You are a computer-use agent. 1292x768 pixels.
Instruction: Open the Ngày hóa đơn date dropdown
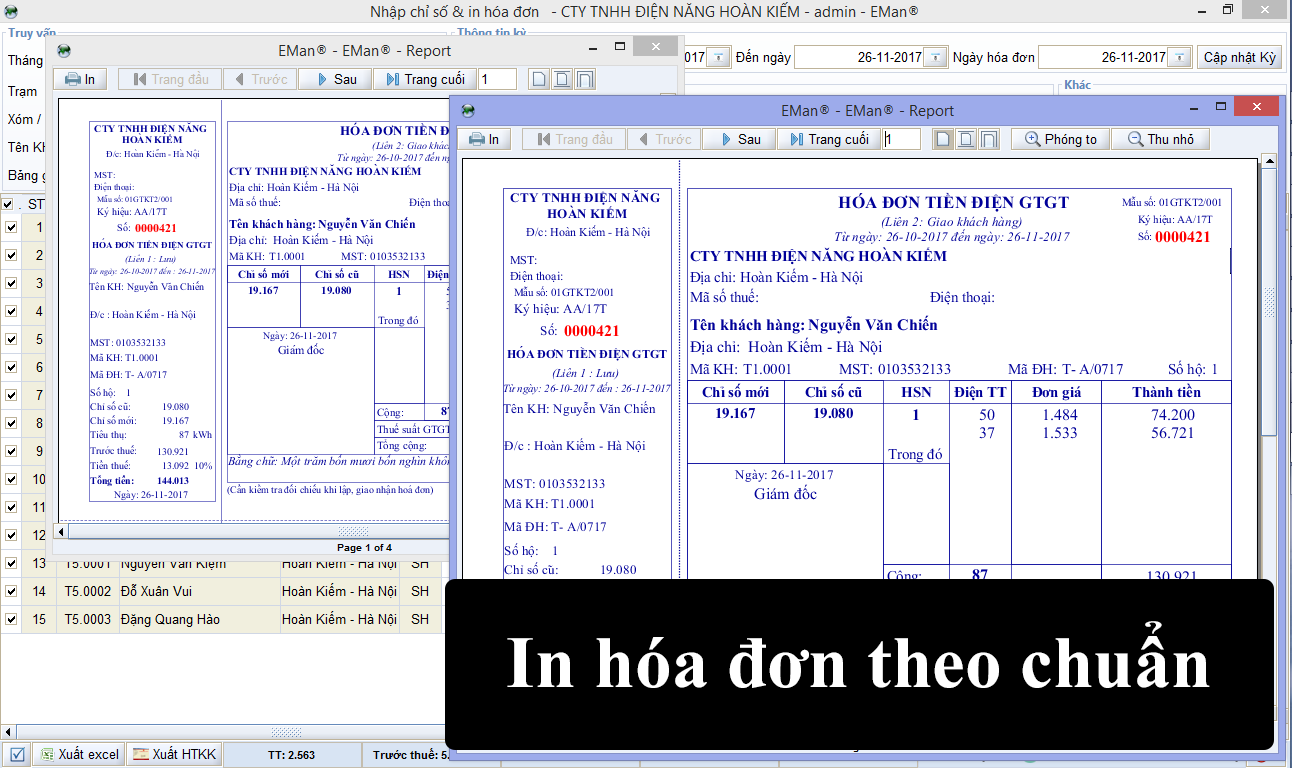click(x=1179, y=57)
